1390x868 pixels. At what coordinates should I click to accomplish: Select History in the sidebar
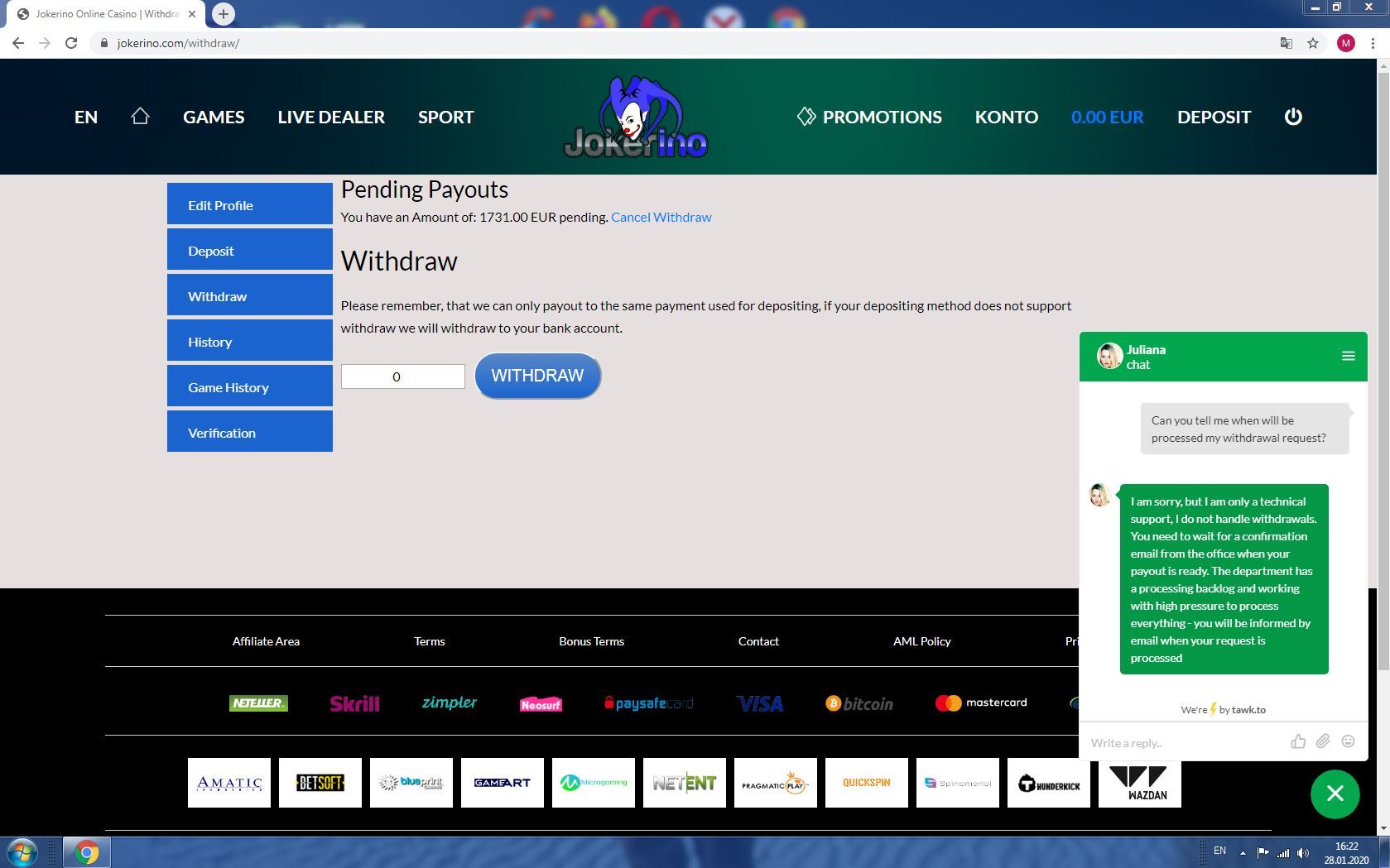(250, 340)
